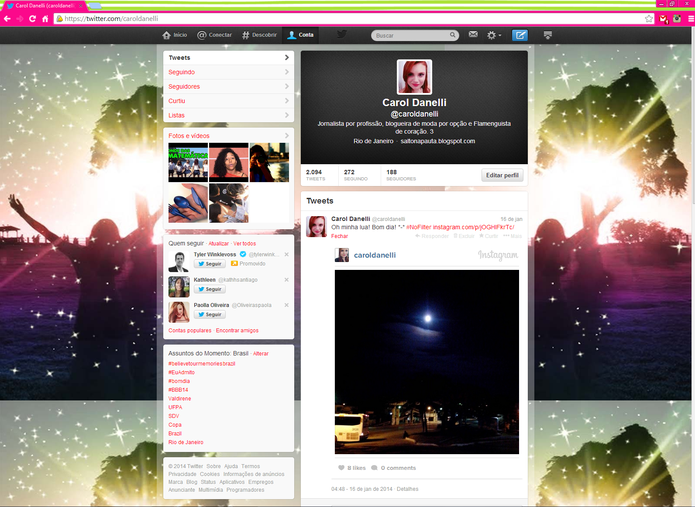Open the Descobrir tab
The height and width of the screenshot is (507, 695).
(259, 35)
